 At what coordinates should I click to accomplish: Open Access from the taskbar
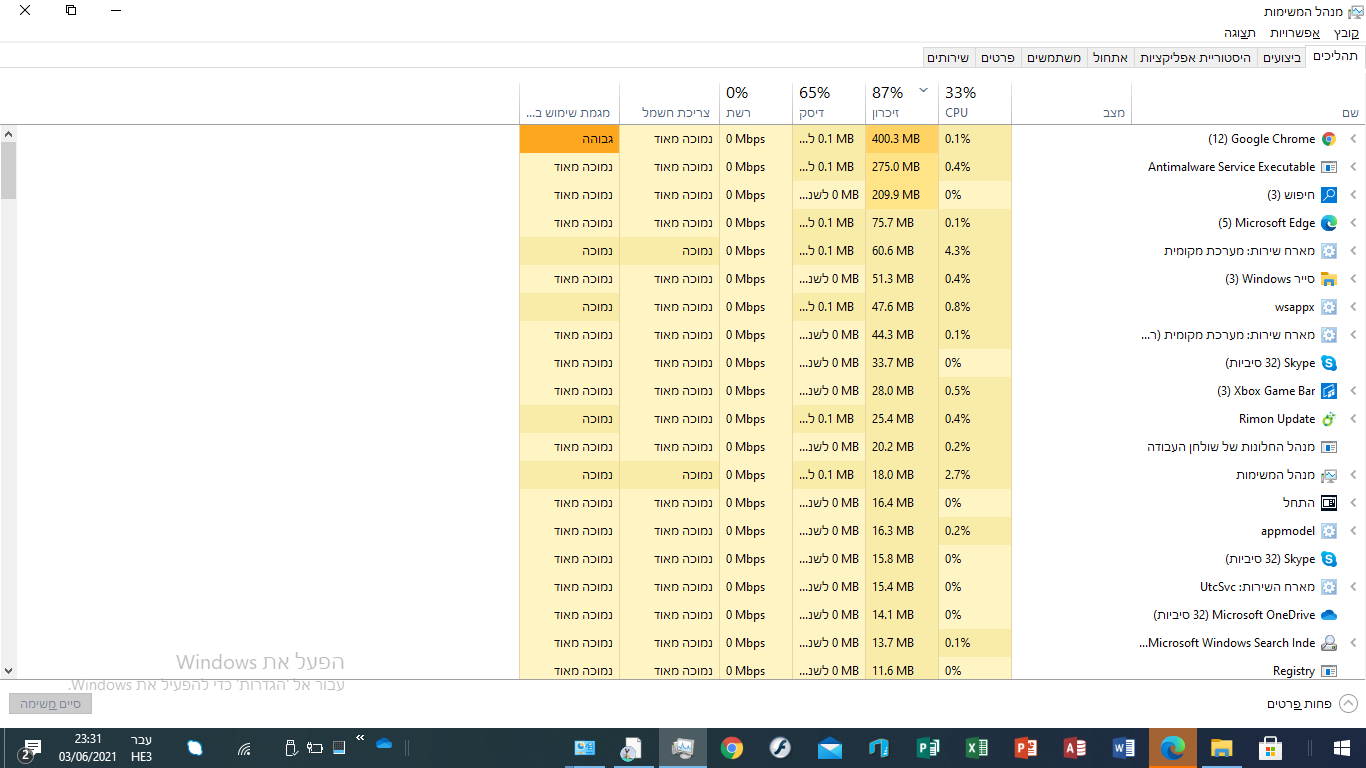tap(1075, 747)
